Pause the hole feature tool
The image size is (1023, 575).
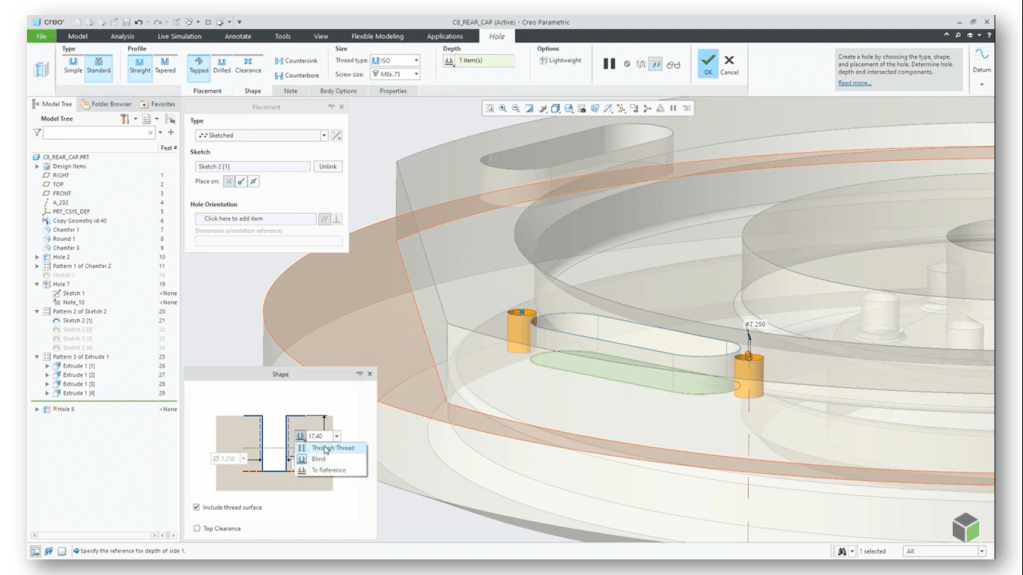pos(608,65)
